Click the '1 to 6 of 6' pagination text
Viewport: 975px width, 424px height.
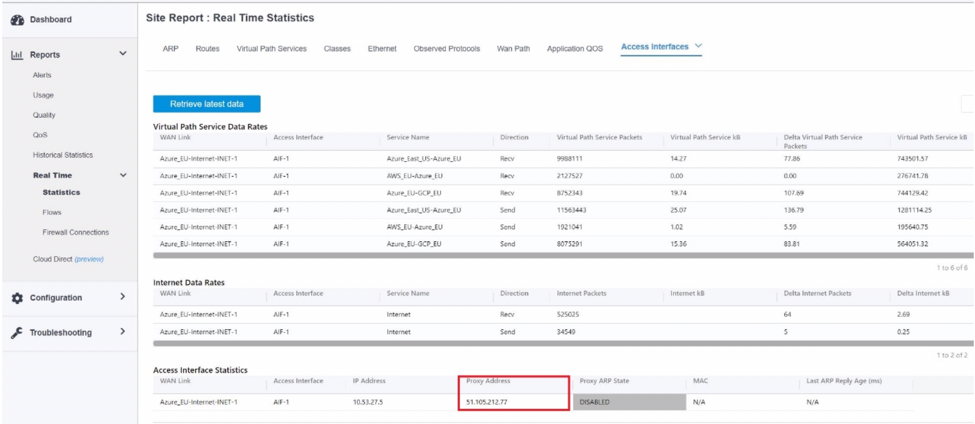[952, 267]
